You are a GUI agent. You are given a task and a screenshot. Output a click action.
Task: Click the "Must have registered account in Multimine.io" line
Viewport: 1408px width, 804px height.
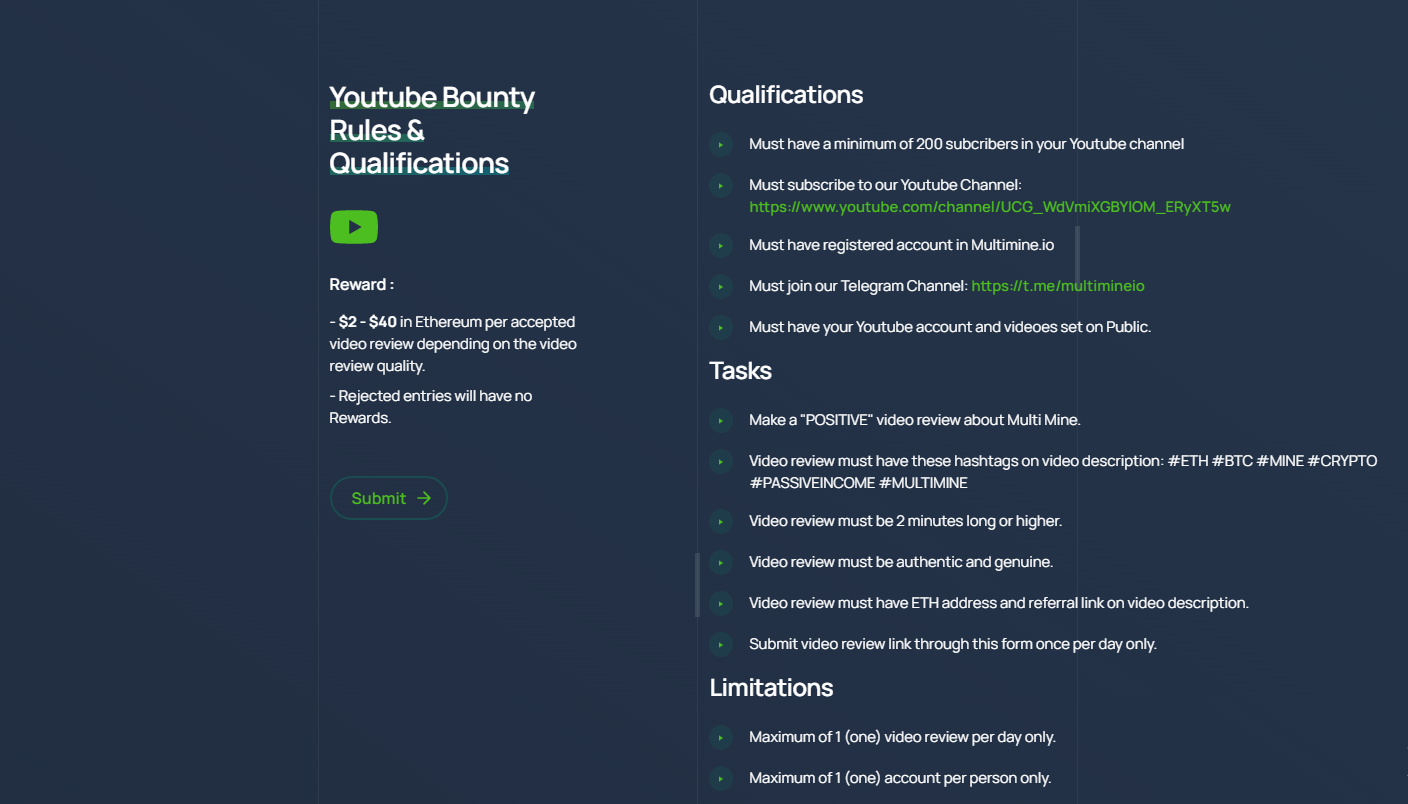click(901, 245)
